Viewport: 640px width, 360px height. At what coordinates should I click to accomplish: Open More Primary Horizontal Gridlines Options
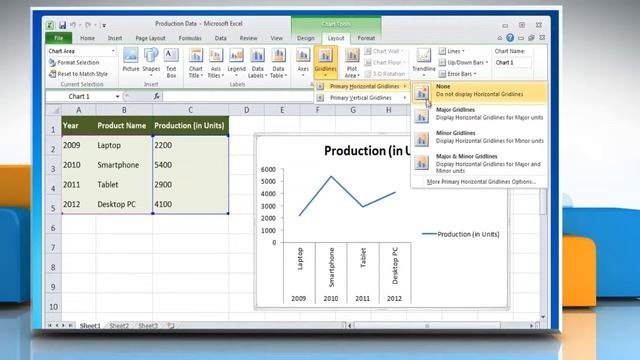(481, 182)
